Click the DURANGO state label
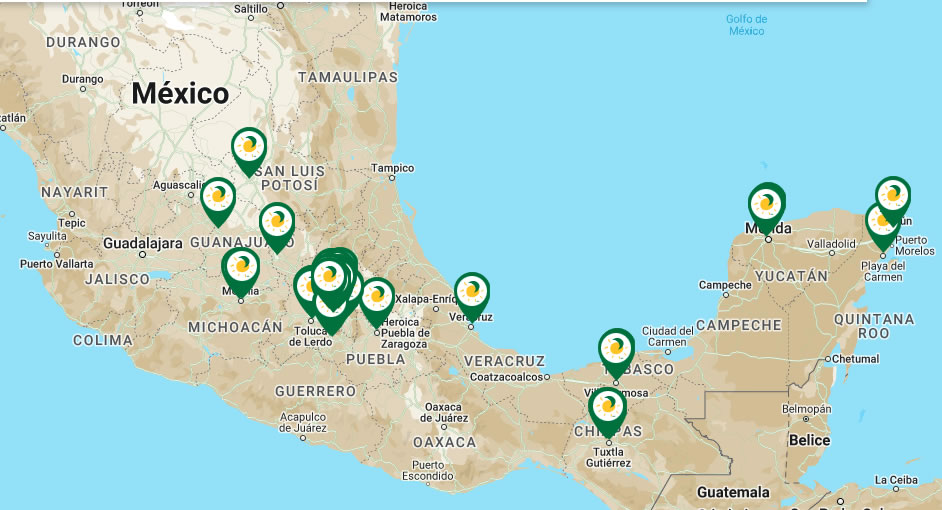Screen dimensions: 942x510 point(84,42)
